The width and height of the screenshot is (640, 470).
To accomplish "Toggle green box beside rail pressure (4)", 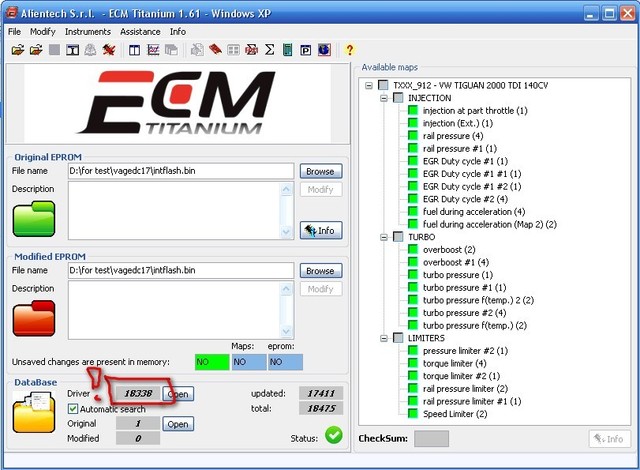I will (x=413, y=135).
